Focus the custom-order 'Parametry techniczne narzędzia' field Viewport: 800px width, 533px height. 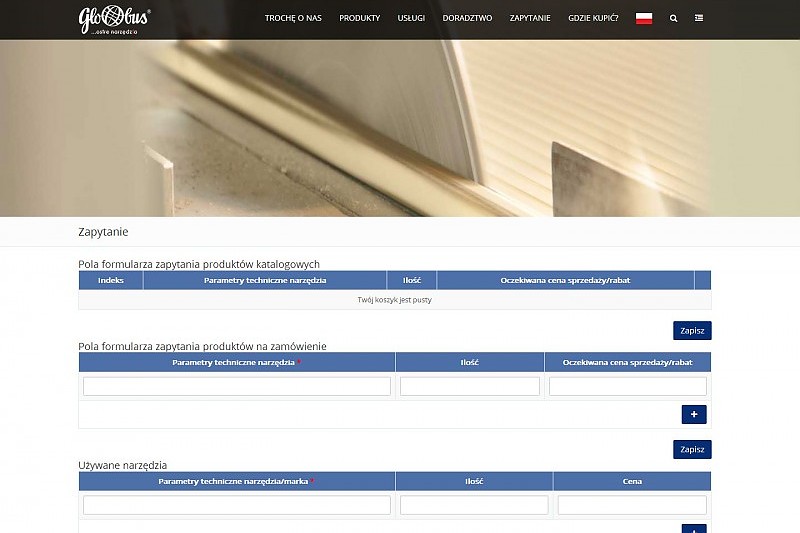coord(237,386)
